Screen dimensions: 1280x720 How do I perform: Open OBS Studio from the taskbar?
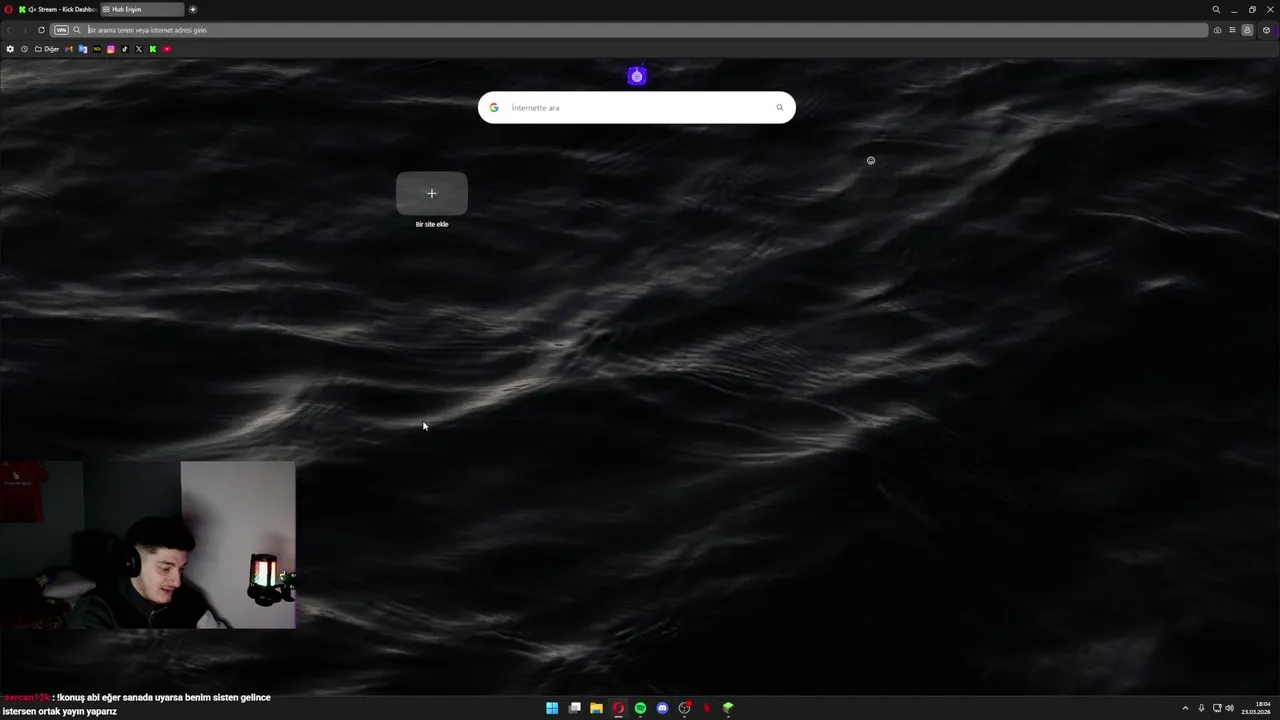(685, 708)
